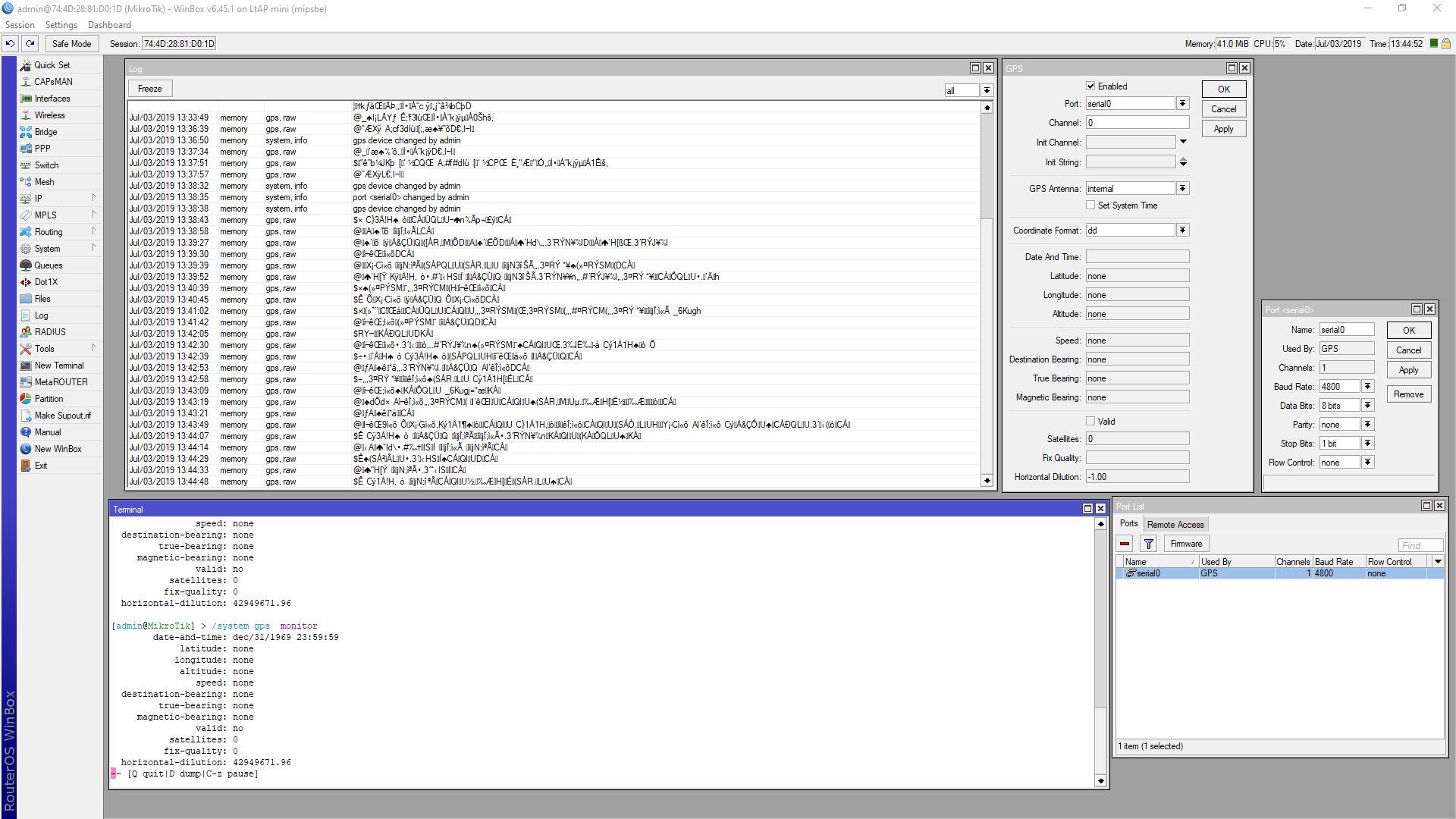Viewport: 1456px width, 819px height.
Task: Toggle the Valid checkbox
Action: pyautogui.click(x=1090, y=422)
